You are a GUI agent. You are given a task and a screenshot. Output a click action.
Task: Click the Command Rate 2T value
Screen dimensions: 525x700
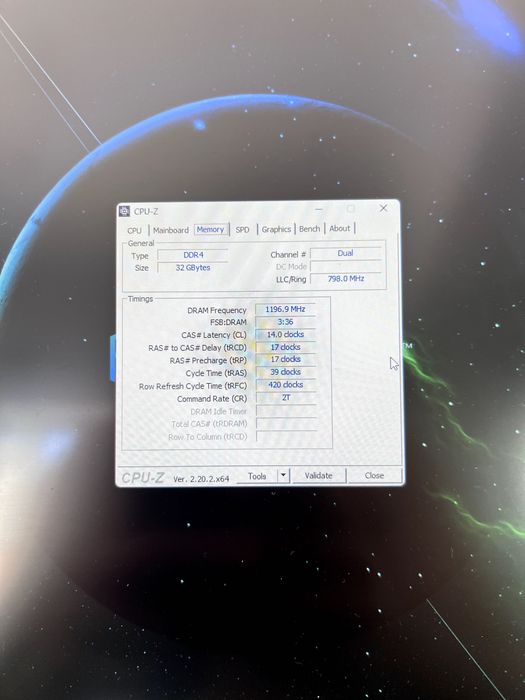point(286,397)
